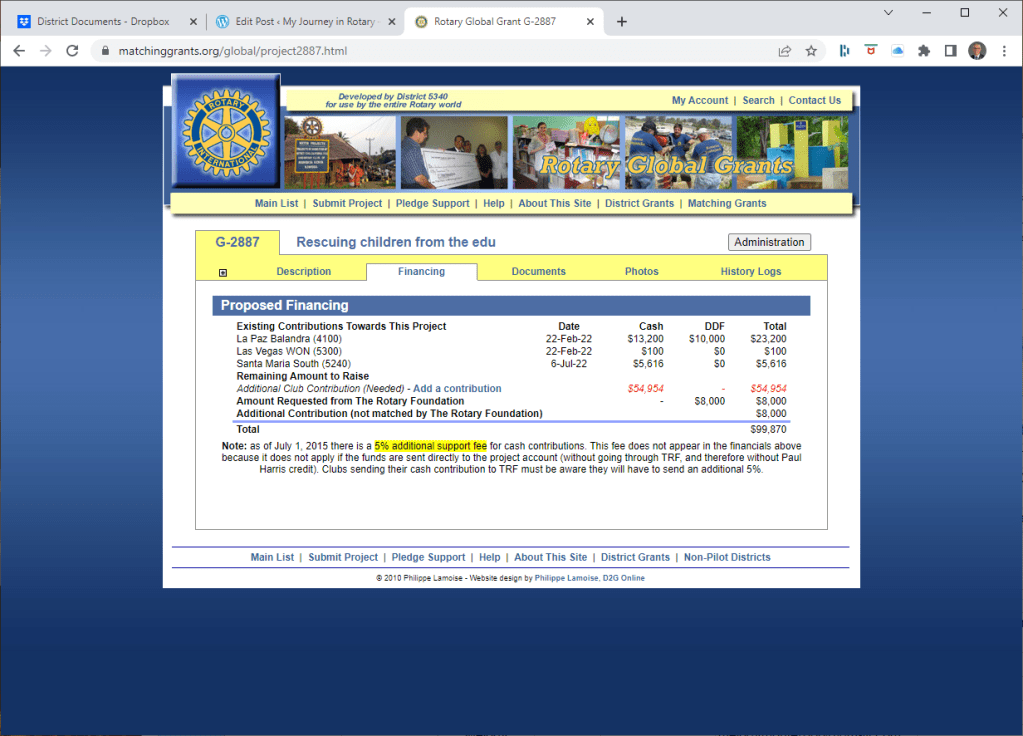Viewport: 1023px width, 736px height.
Task: Open Chrome's three-dot menu
Action: click(x=1004, y=51)
